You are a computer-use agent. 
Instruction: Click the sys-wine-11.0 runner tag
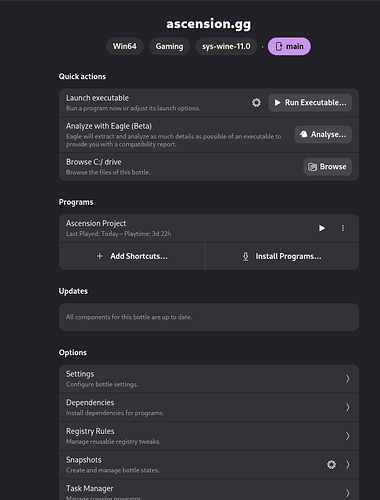coord(226,46)
